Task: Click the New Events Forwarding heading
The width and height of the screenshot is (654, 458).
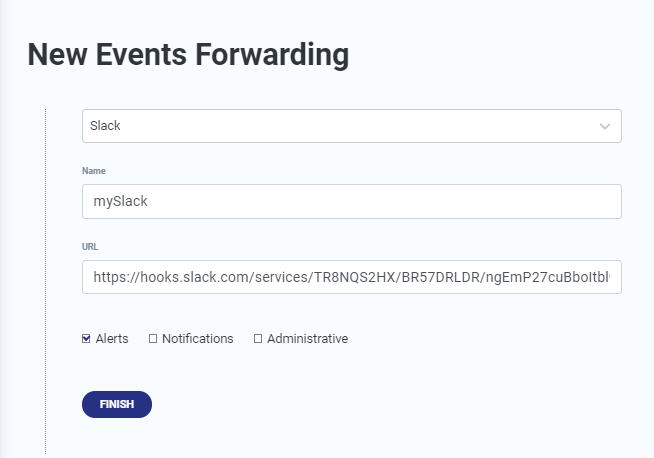Action: click(x=188, y=55)
